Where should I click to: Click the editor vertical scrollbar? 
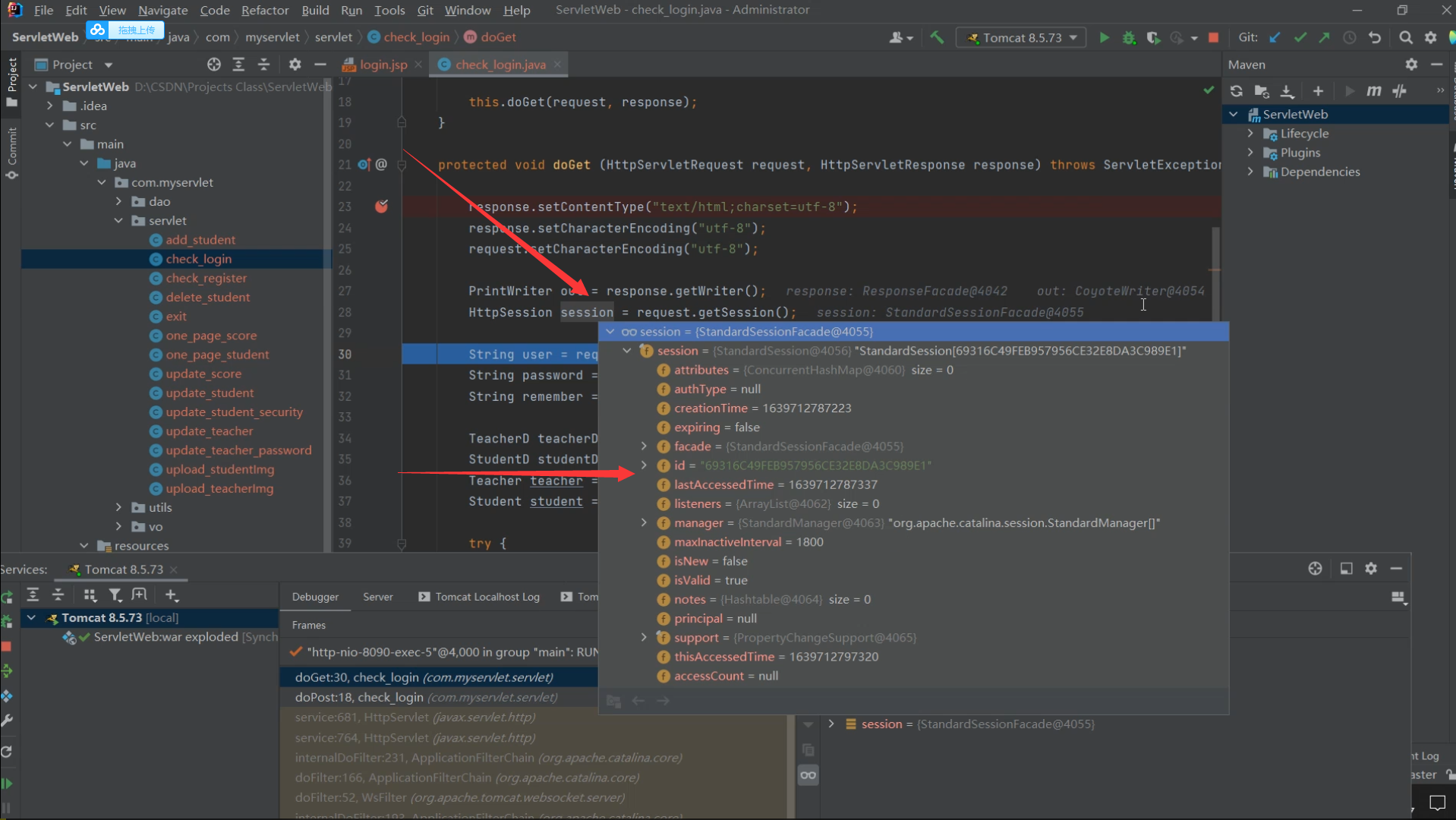point(1215,273)
